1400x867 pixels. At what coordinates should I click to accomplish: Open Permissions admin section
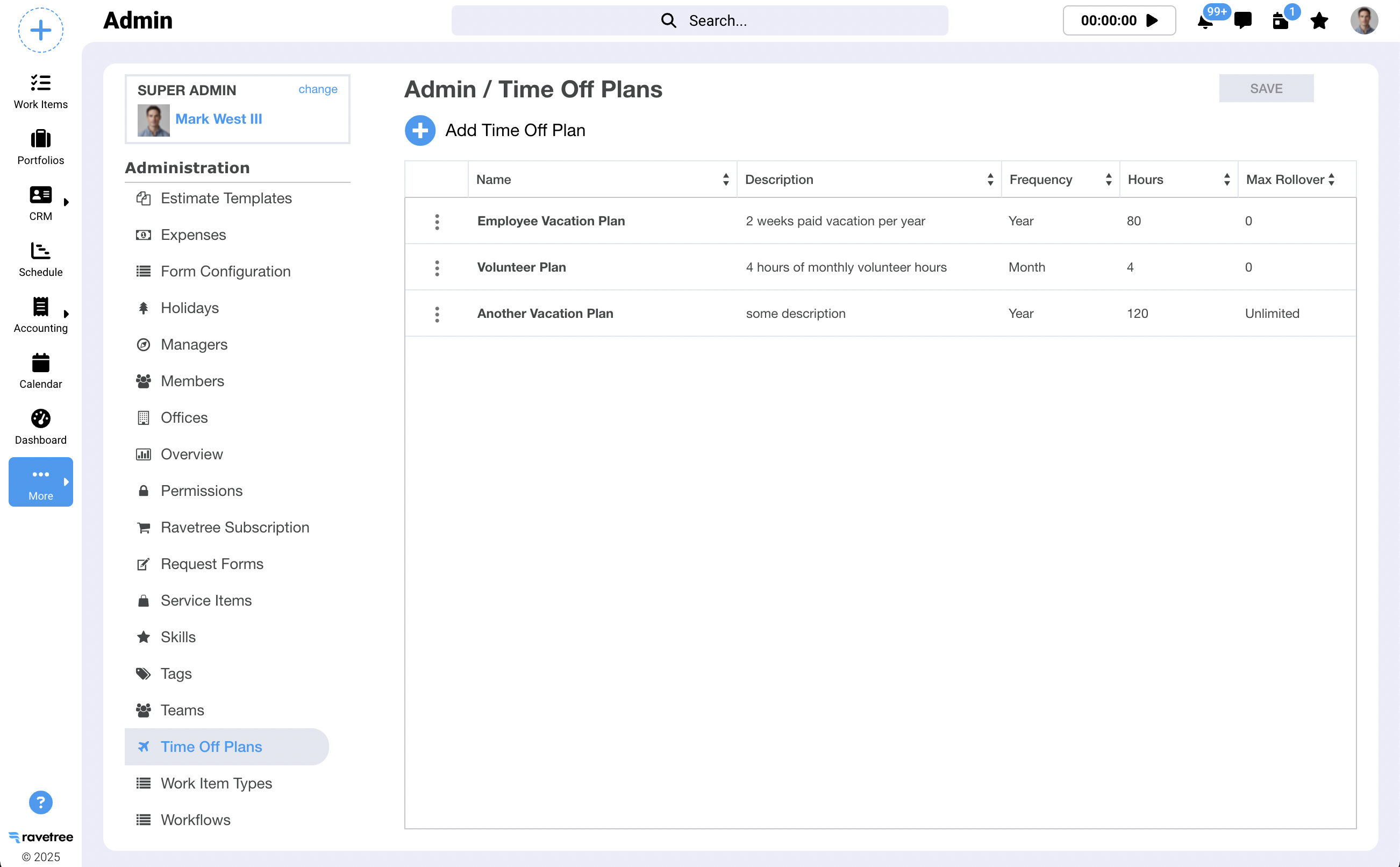(201, 491)
